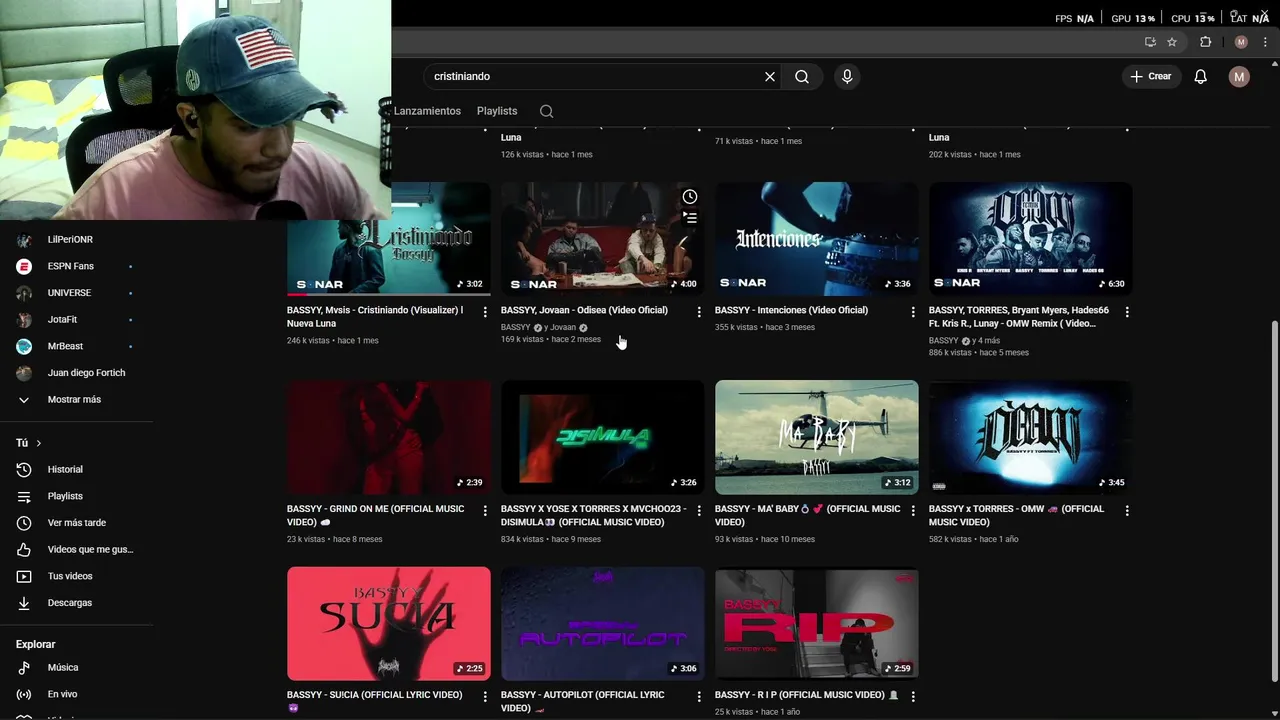
Task: Open options menu for Intenciones video
Action: coord(913,312)
